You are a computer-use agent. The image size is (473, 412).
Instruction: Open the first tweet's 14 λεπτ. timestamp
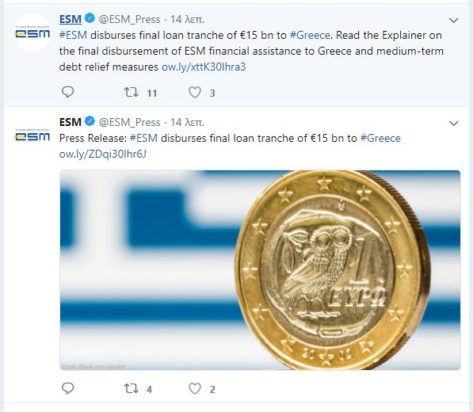[x=187, y=19]
